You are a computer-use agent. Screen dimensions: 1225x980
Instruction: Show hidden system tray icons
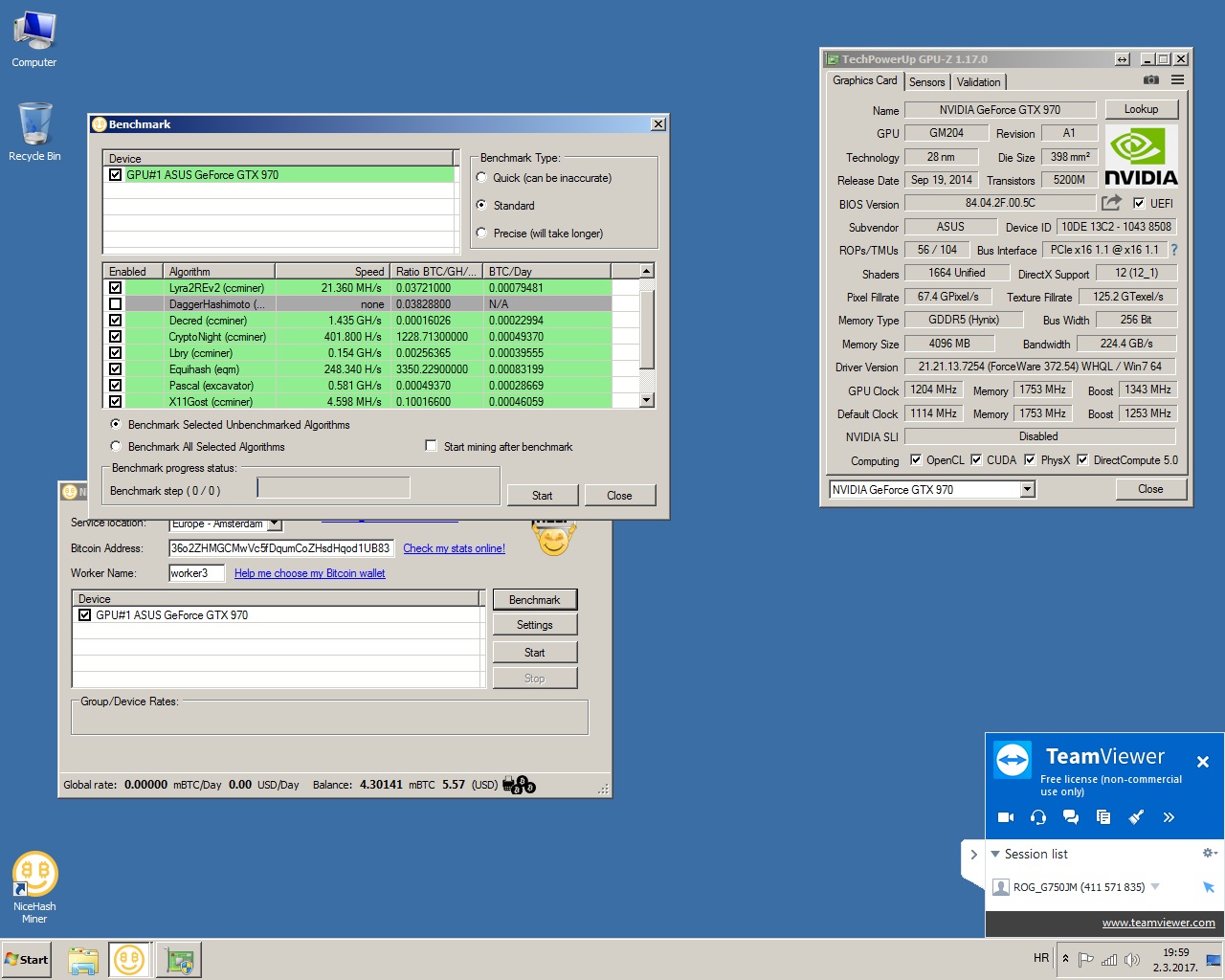point(1065,959)
